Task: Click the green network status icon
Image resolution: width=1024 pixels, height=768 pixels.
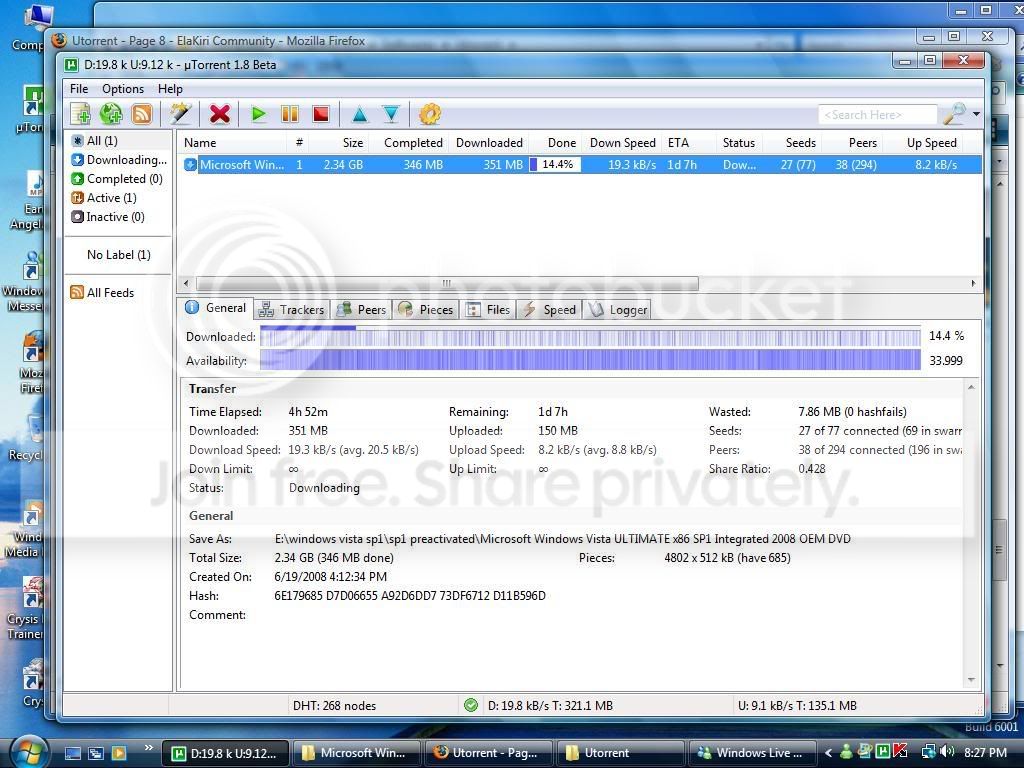Action: (x=470, y=705)
